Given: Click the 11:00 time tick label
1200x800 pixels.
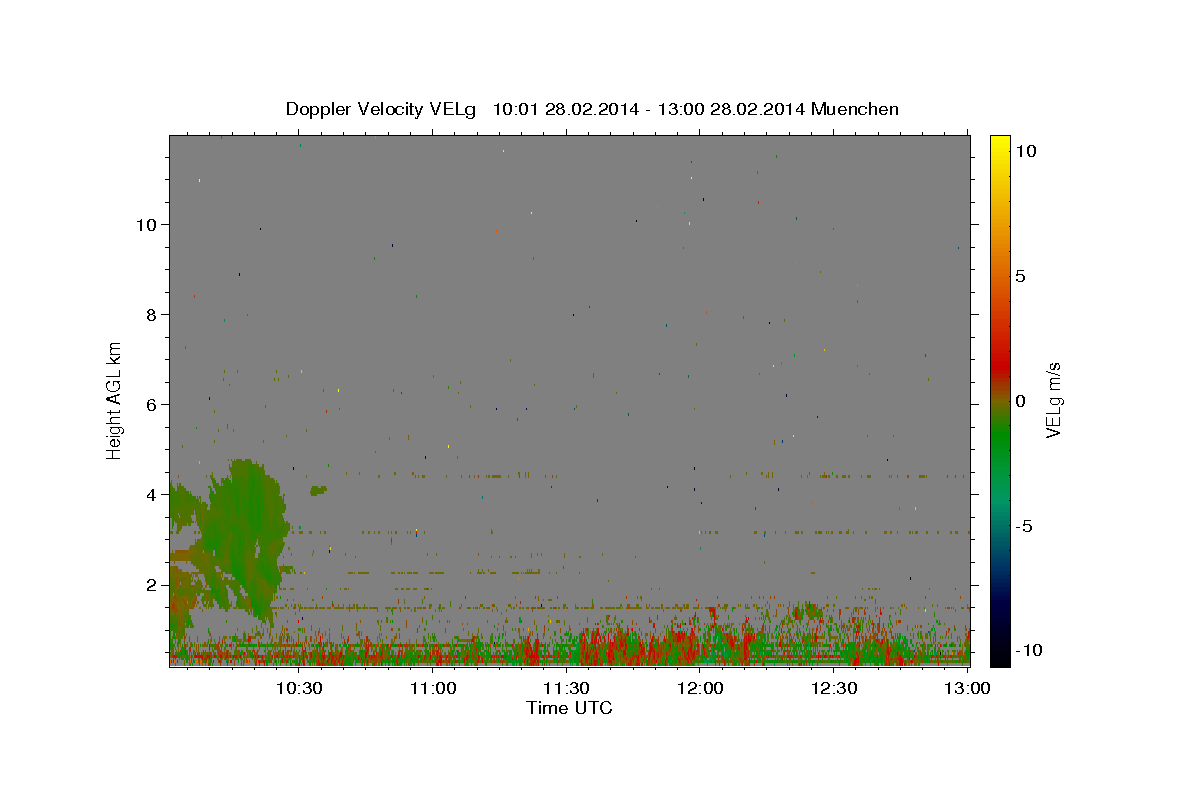Looking at the screenshot, I should coord(434,688).
